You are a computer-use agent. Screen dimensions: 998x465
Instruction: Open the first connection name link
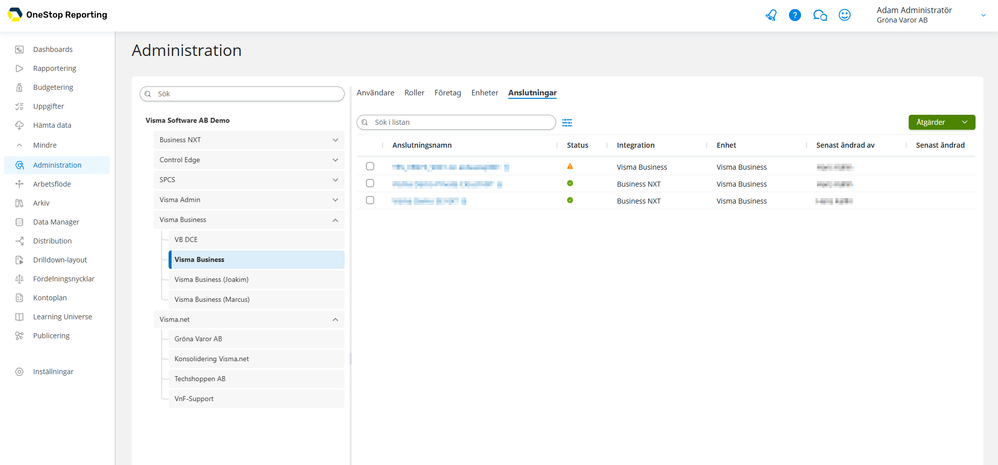pos(450,167)
